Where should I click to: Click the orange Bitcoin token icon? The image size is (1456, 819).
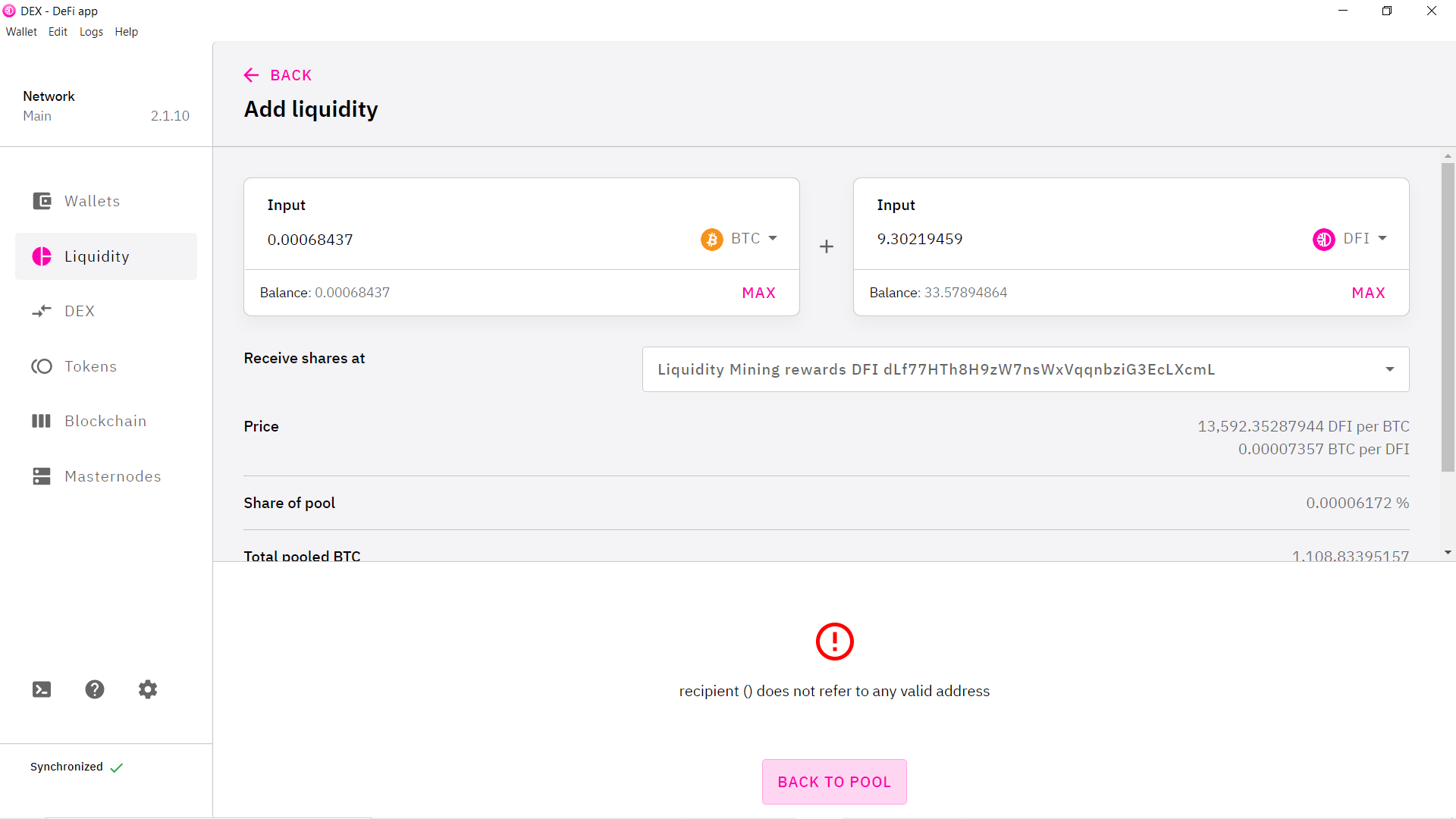coord(711,240)
